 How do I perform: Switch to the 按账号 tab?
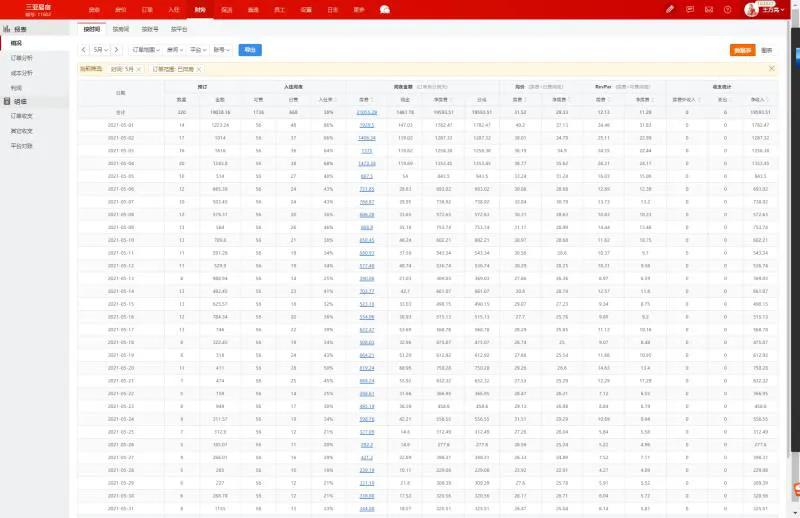click(x=150, y=29)
